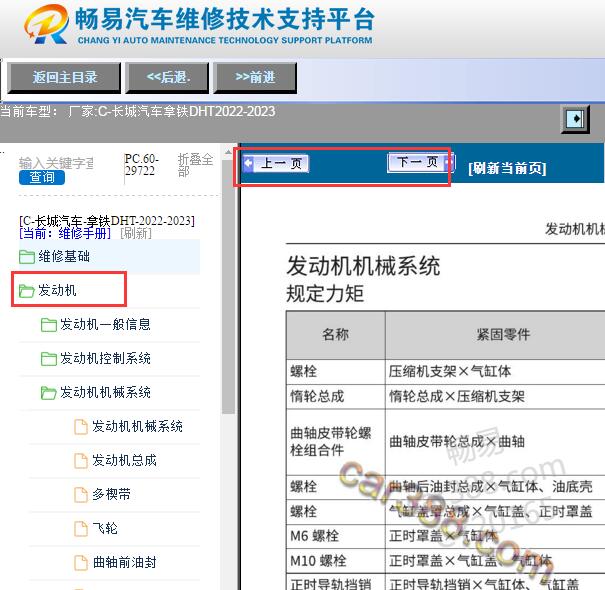Click the 名称 table column header
This screenshot has height=590, width=605.
[x=335, y=335]
